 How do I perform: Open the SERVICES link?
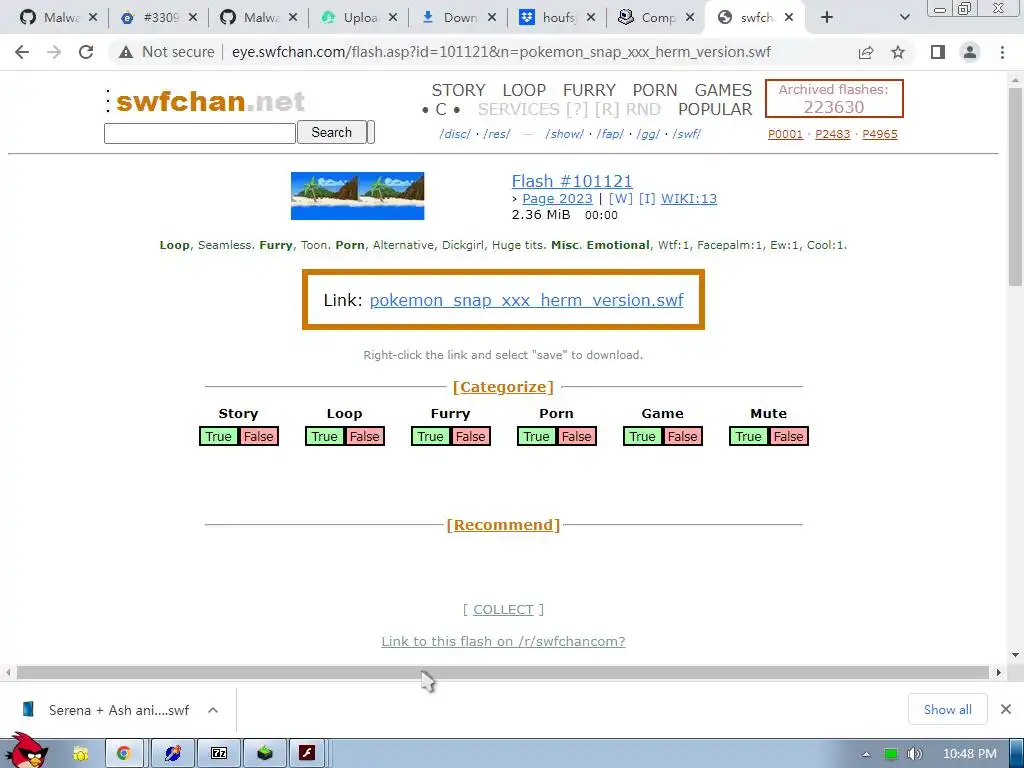point(519,110)
